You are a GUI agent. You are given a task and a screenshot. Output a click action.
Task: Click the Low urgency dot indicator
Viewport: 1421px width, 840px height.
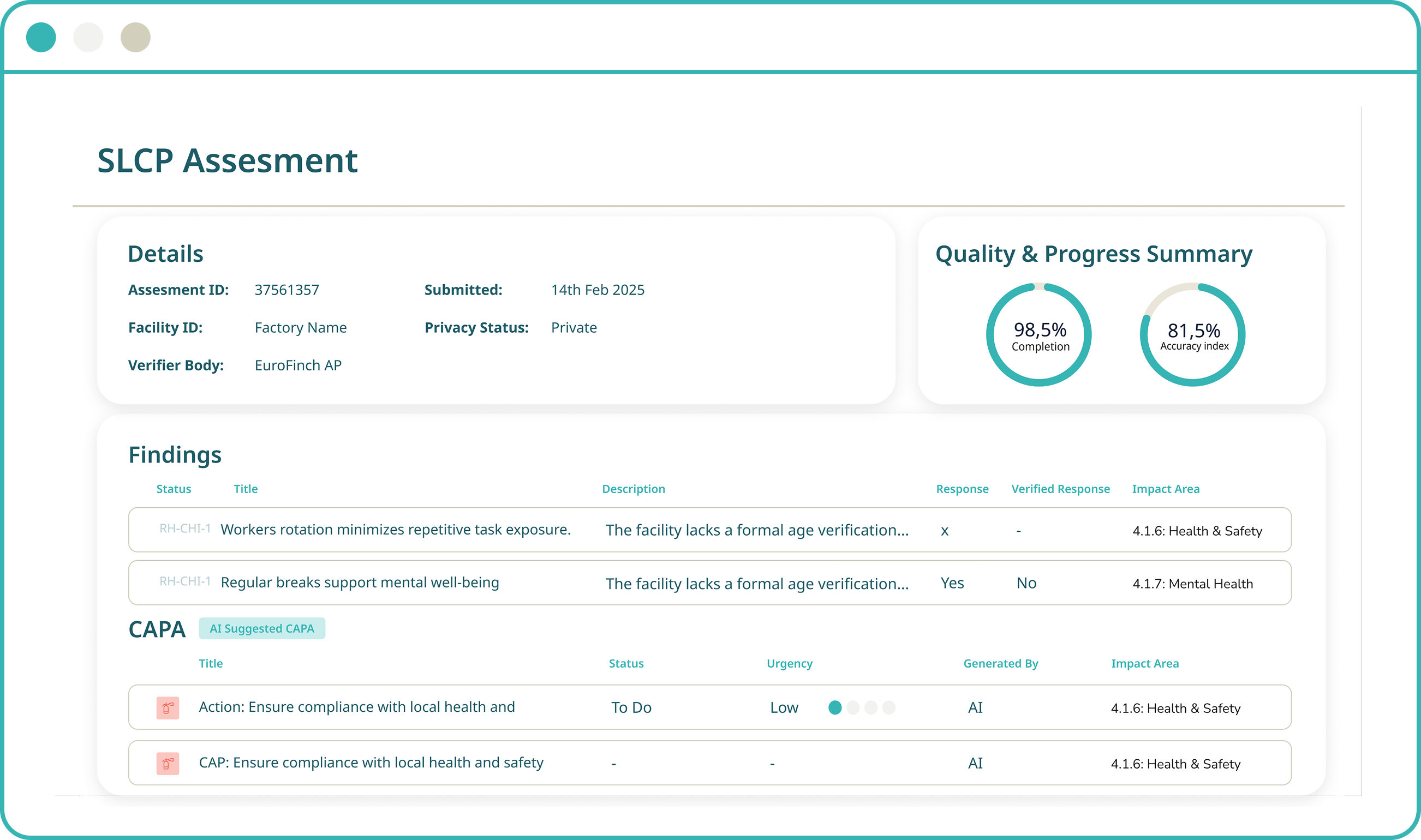862,707
